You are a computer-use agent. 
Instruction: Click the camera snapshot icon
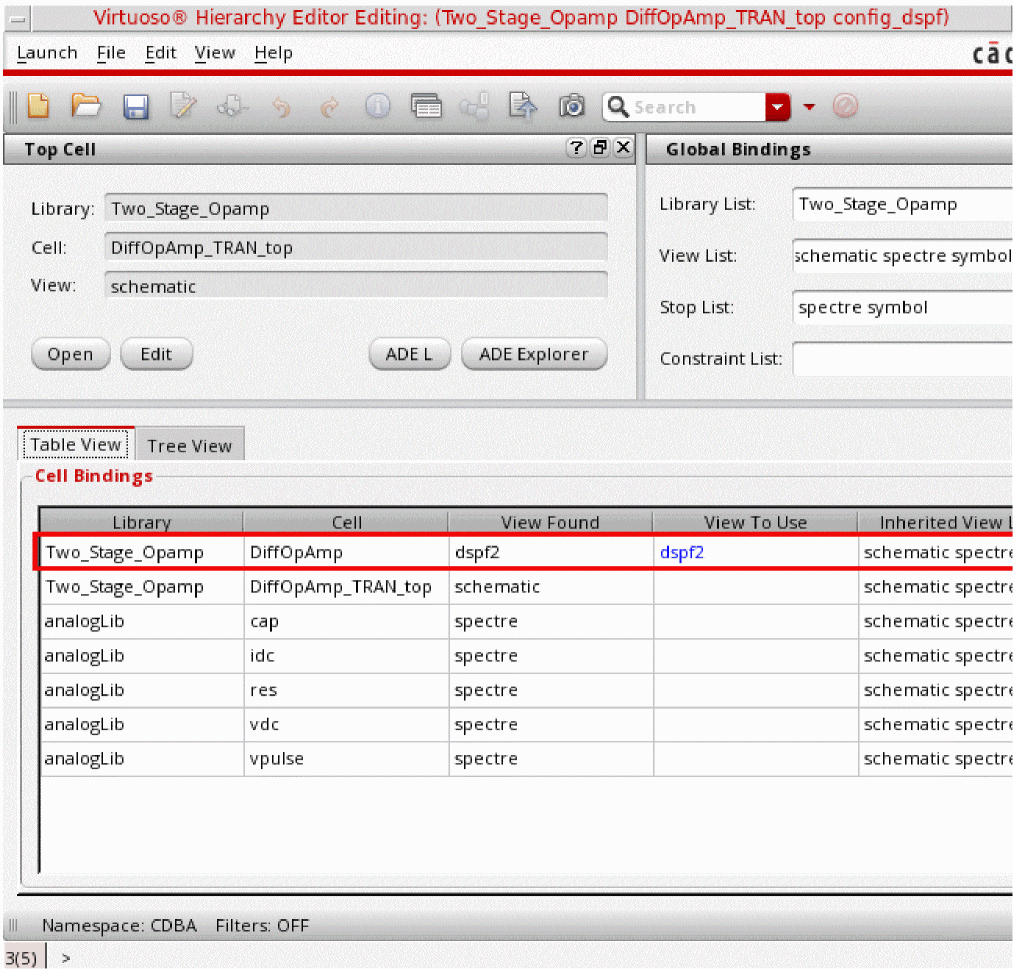click(571, 106)
